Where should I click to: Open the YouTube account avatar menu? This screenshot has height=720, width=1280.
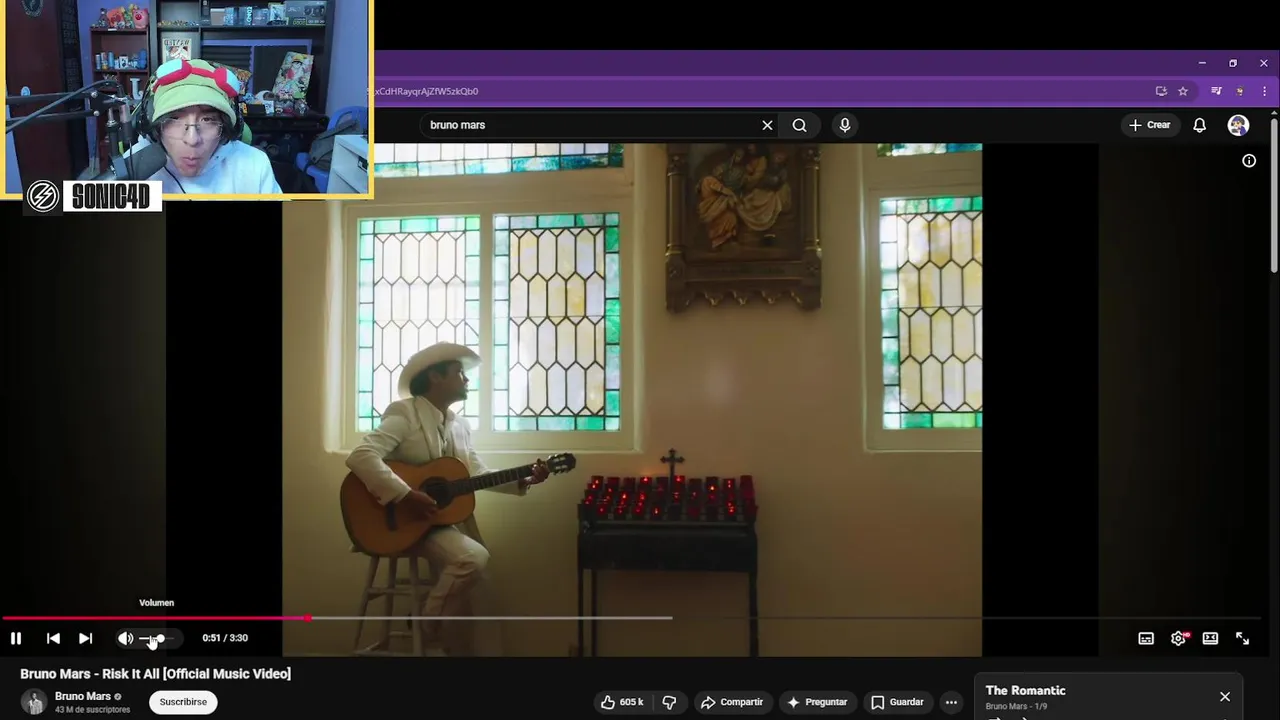click(1238, 125)
